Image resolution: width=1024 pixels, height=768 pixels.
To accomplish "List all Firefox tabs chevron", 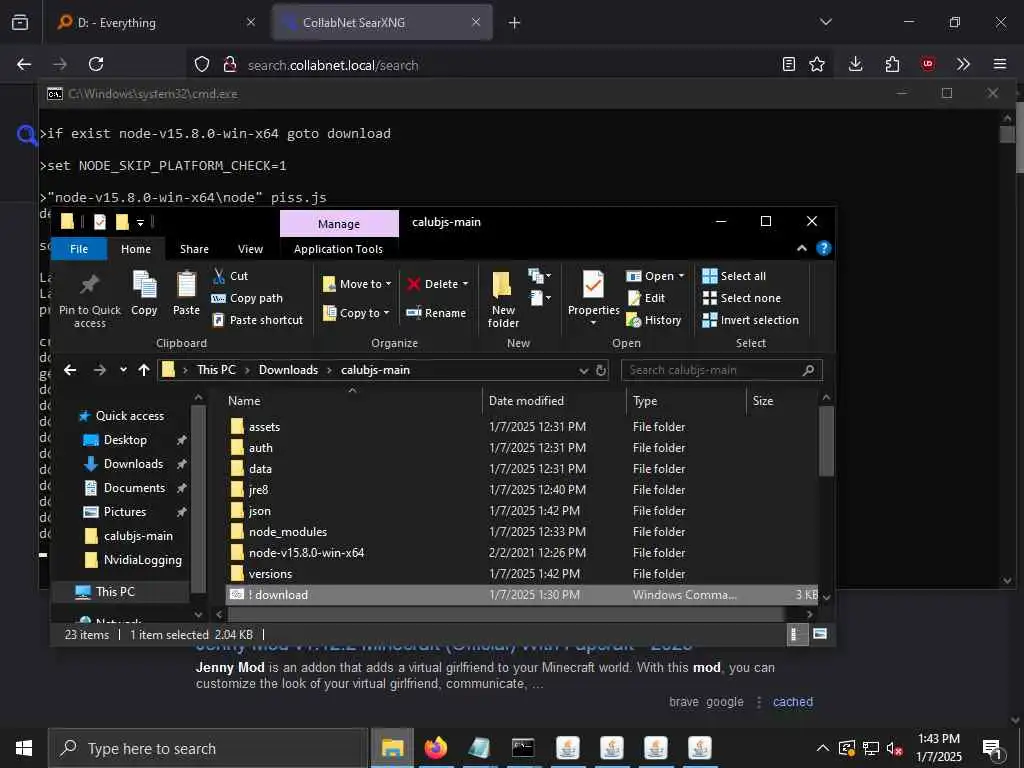I will click(825, 22).
